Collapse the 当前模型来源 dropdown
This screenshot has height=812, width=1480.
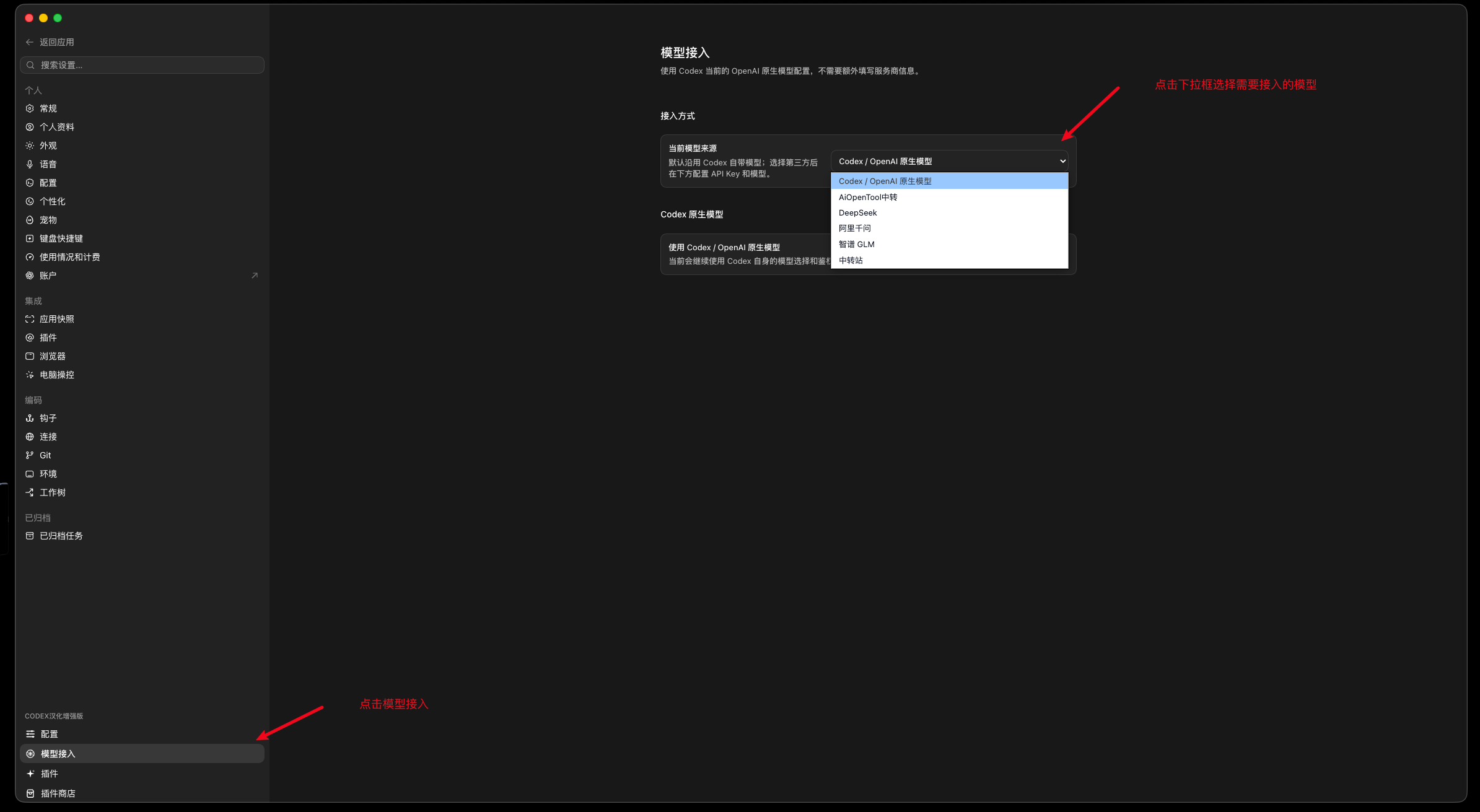pos(949,161)
